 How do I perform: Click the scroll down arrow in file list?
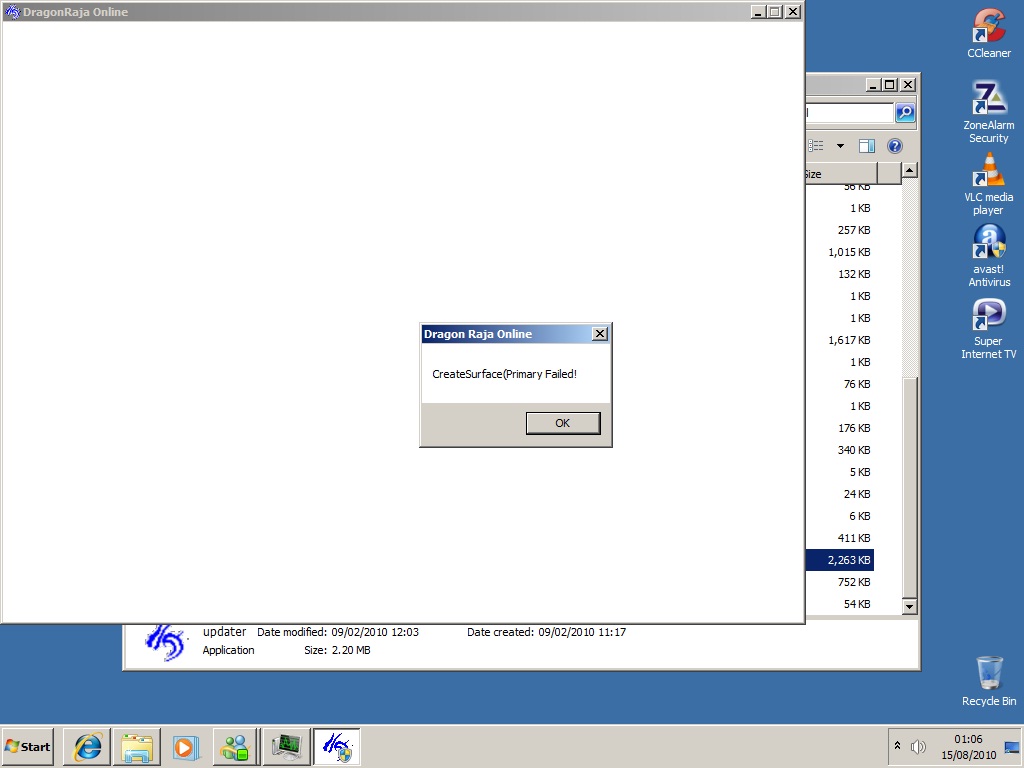coord(909,606)
